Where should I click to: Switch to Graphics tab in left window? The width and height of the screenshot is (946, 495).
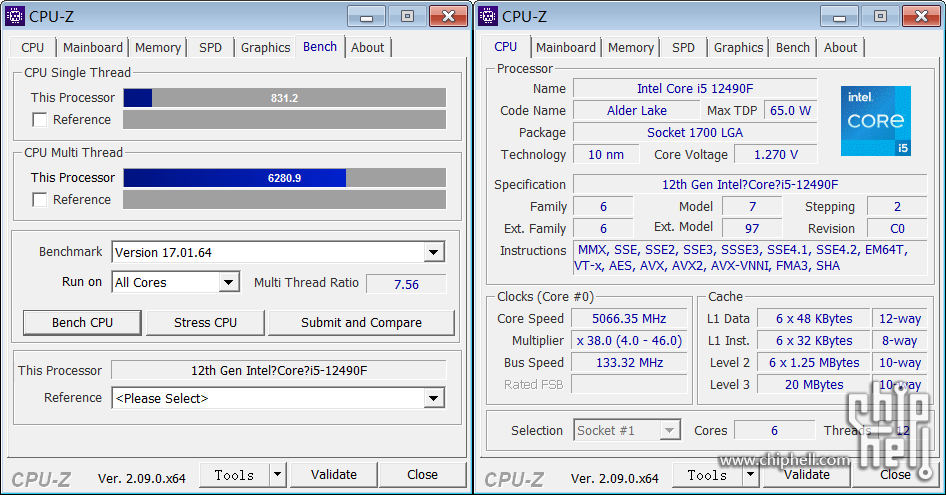pos(265,48)
